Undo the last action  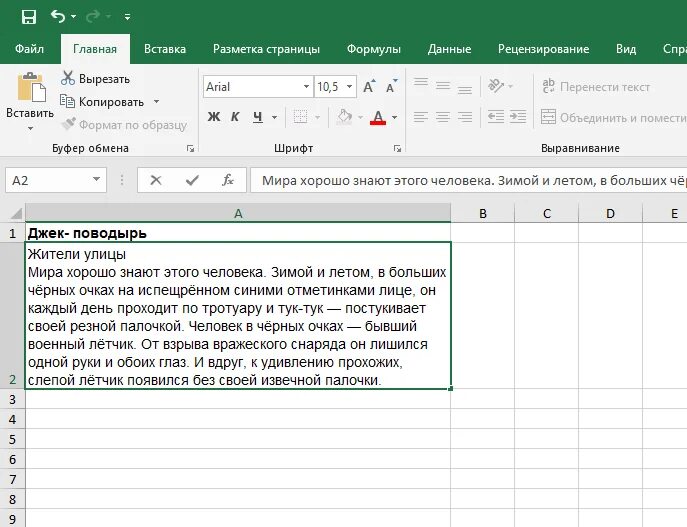coord(58,17)
